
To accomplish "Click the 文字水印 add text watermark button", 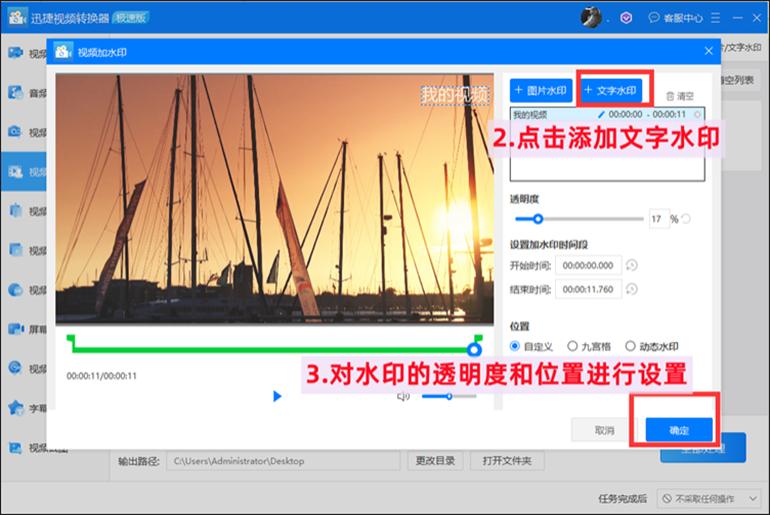I will coord(611,91).
